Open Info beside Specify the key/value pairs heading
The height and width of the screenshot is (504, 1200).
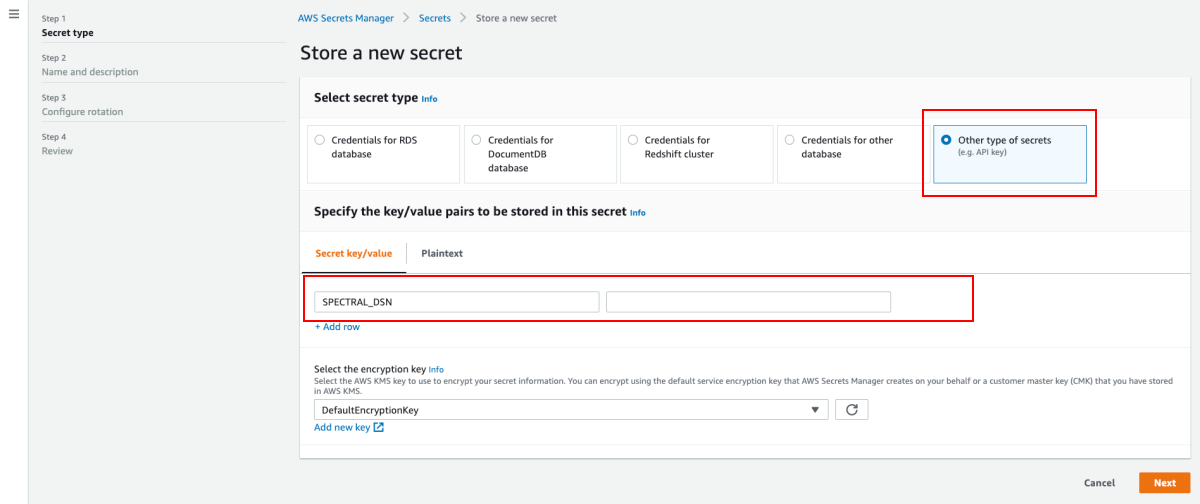638,213
